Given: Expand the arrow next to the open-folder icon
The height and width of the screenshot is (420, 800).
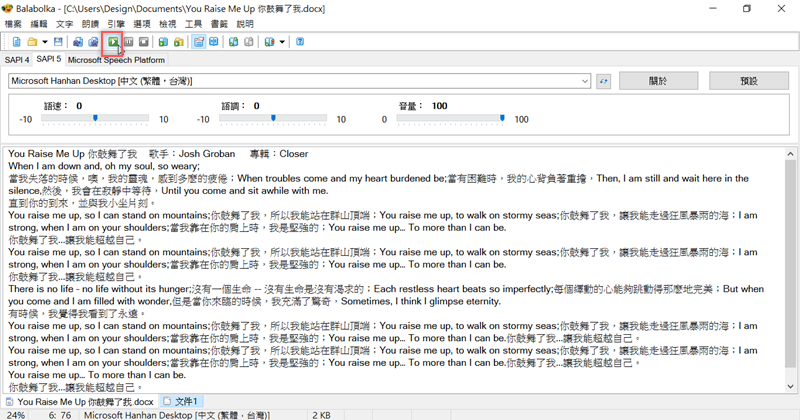Looking at the screenshot, I should point(45,42).
